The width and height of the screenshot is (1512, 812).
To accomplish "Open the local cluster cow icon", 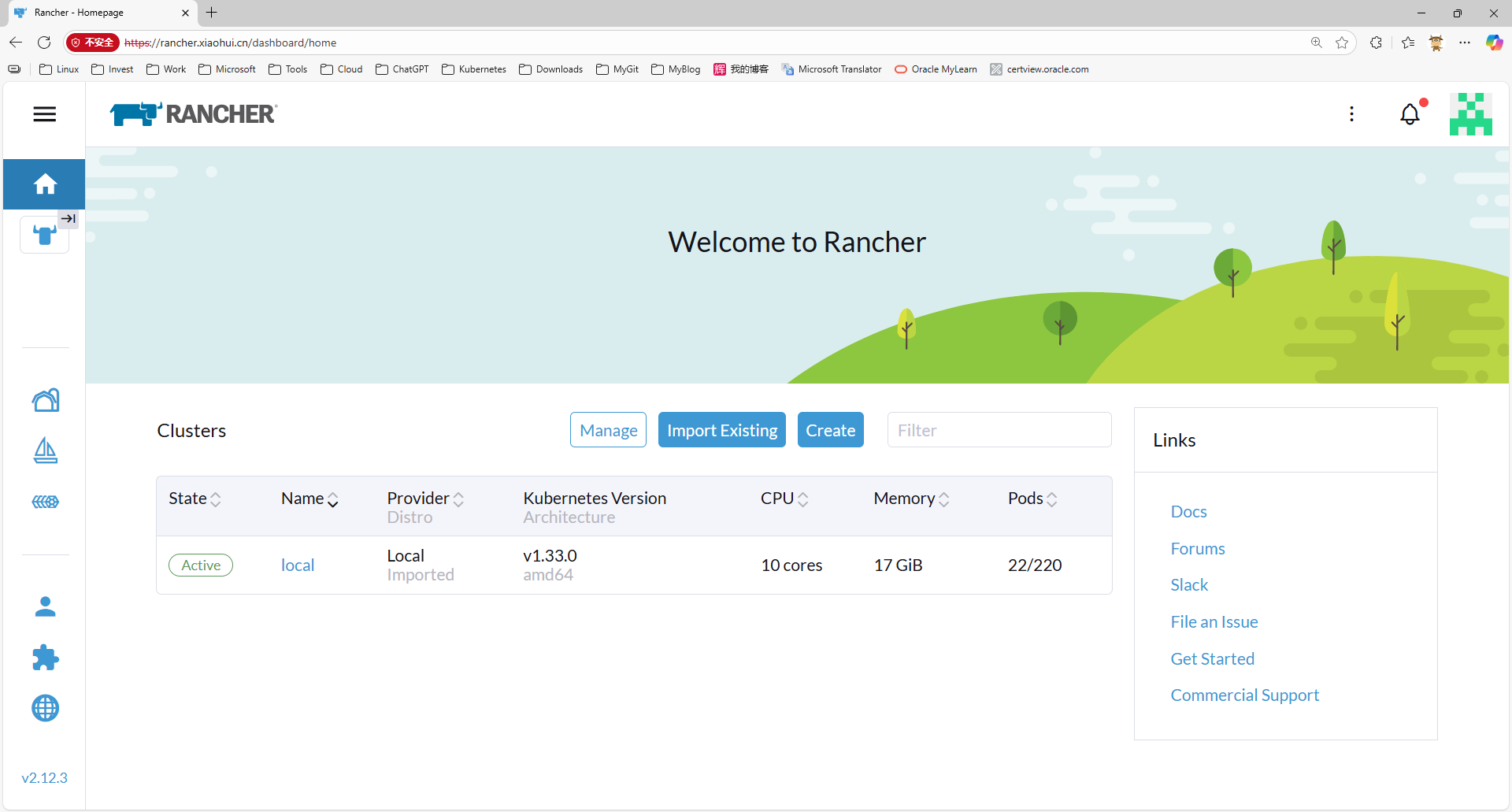I will (44, 235).
